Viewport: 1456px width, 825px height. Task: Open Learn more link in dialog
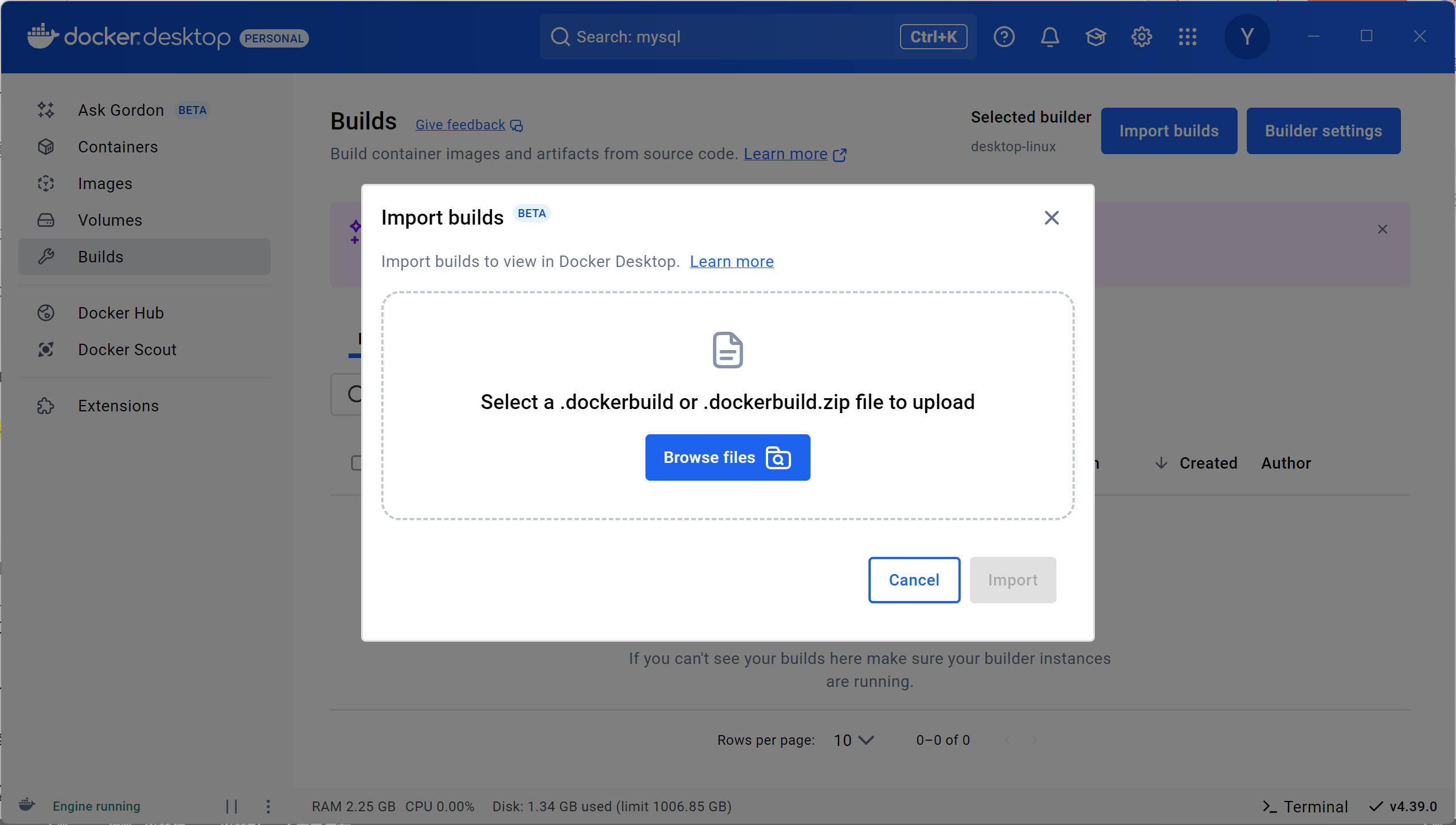(731, 261)
